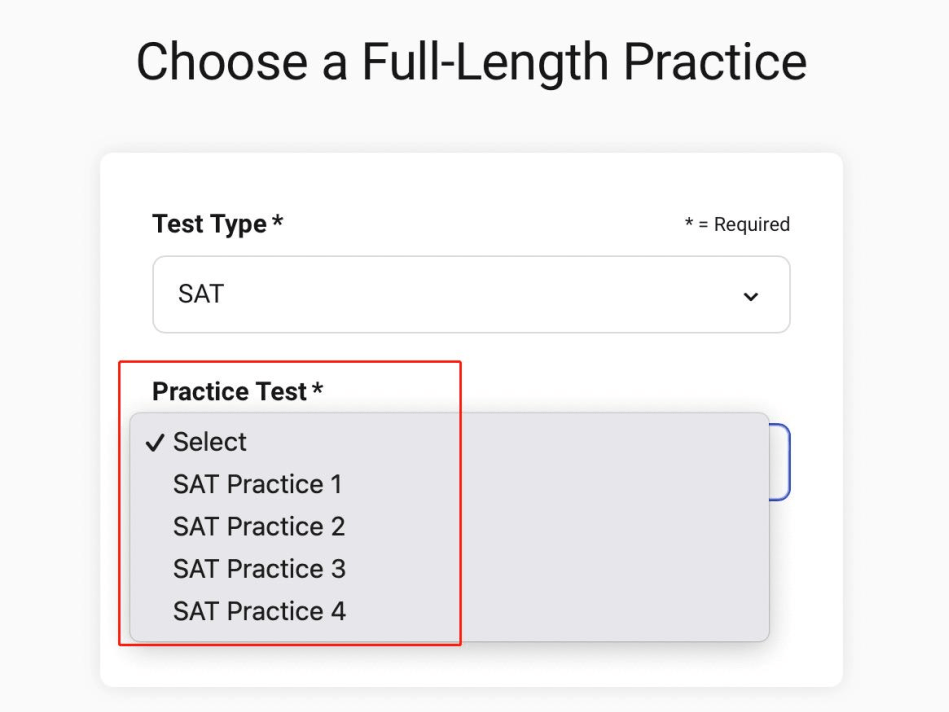Keep the default Select placeholder option
Screen dimensions: 949x712
[210, 442]
